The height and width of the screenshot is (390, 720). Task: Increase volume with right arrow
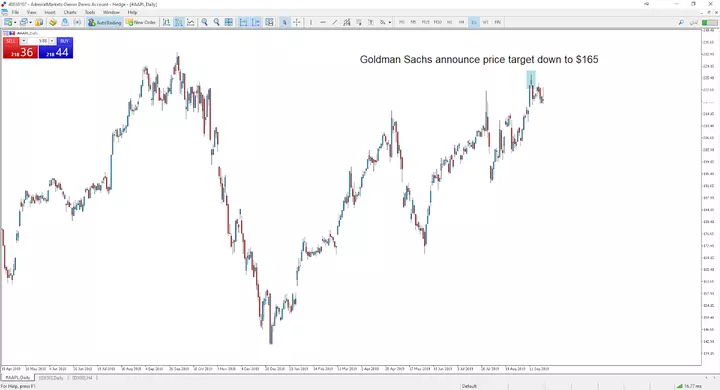(x=52, y=41)
